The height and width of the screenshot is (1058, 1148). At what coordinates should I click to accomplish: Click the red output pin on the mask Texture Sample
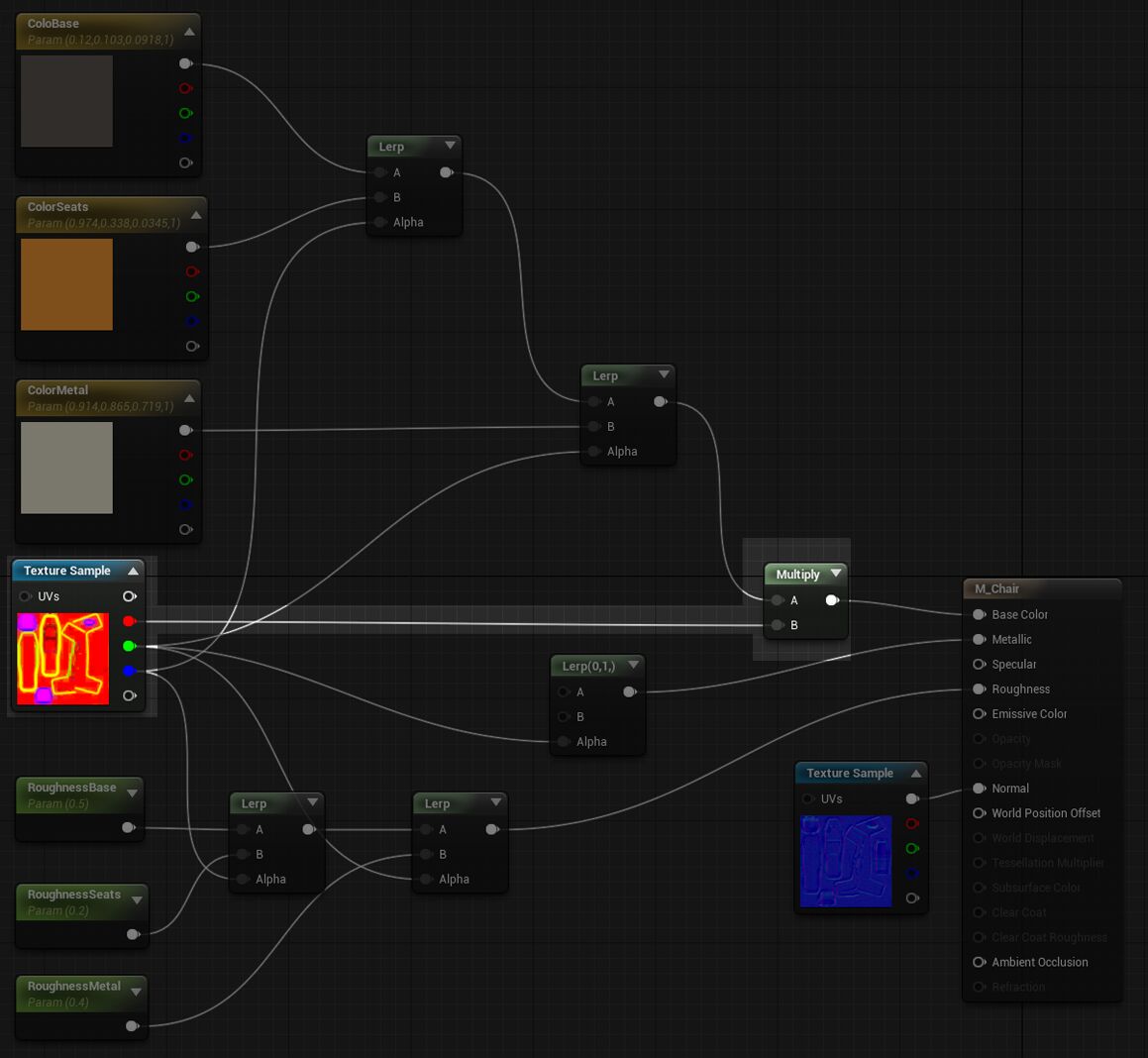[x=129, y=621]
